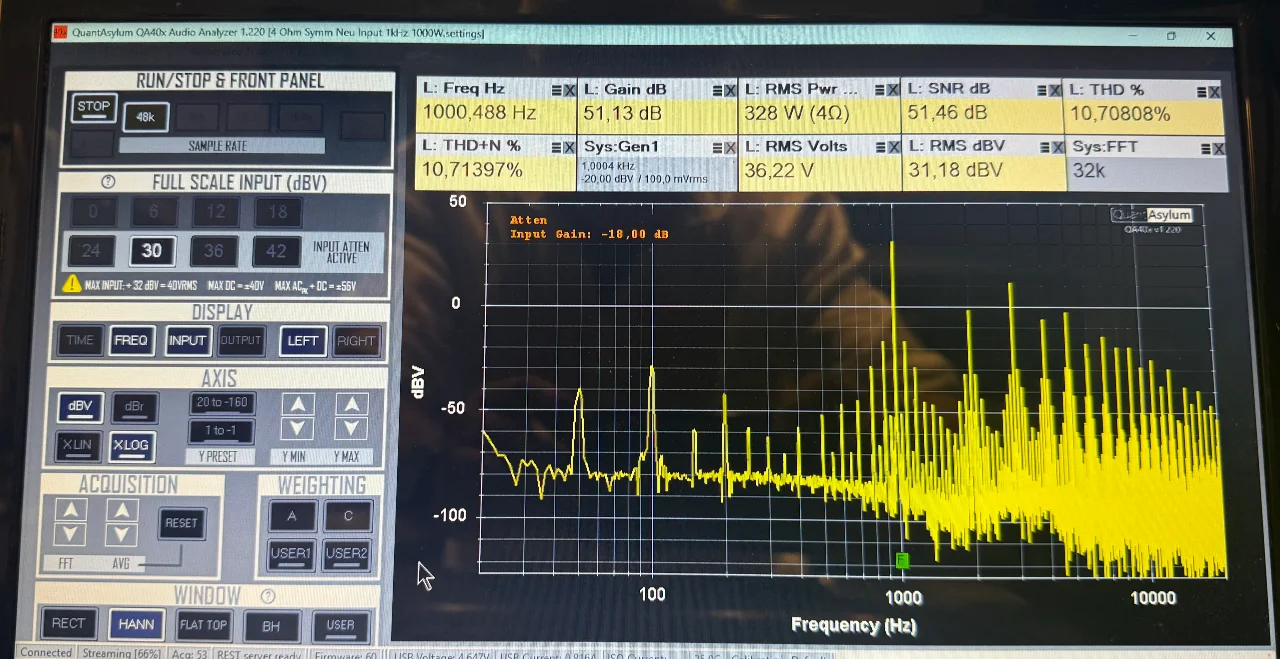Open the Window section help icon

point(267,596)
